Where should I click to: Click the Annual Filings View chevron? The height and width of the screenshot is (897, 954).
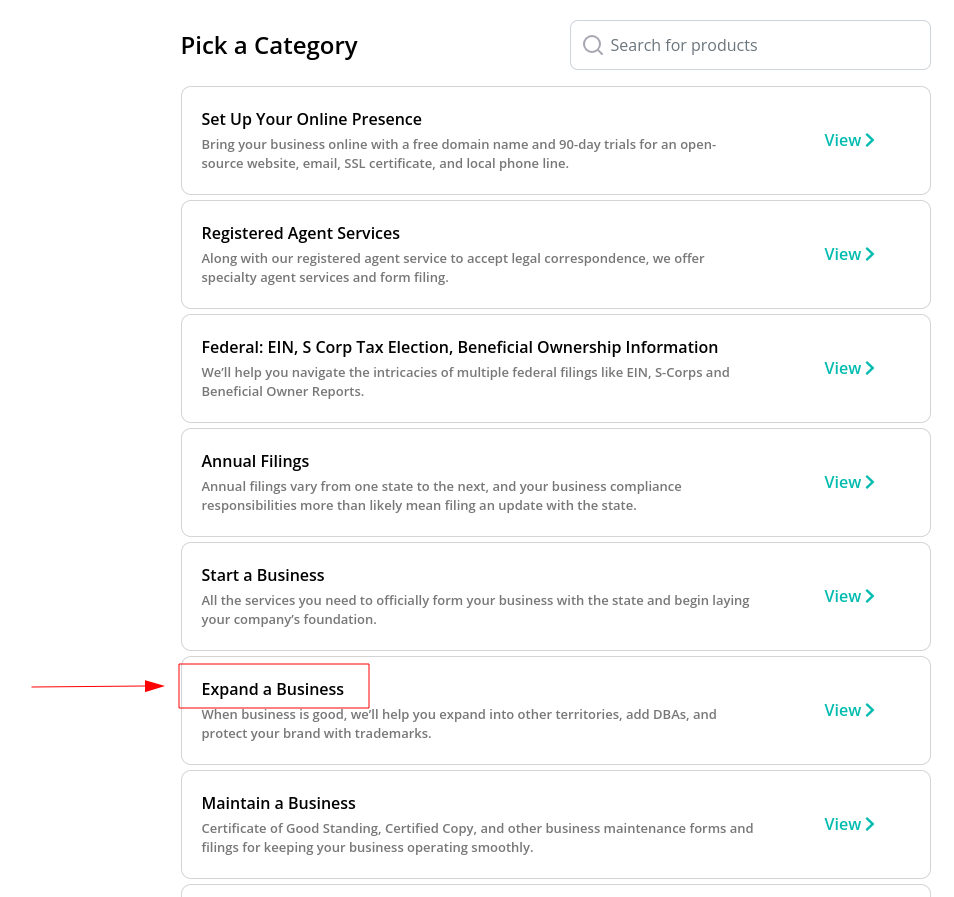click(x=869, y=482)
